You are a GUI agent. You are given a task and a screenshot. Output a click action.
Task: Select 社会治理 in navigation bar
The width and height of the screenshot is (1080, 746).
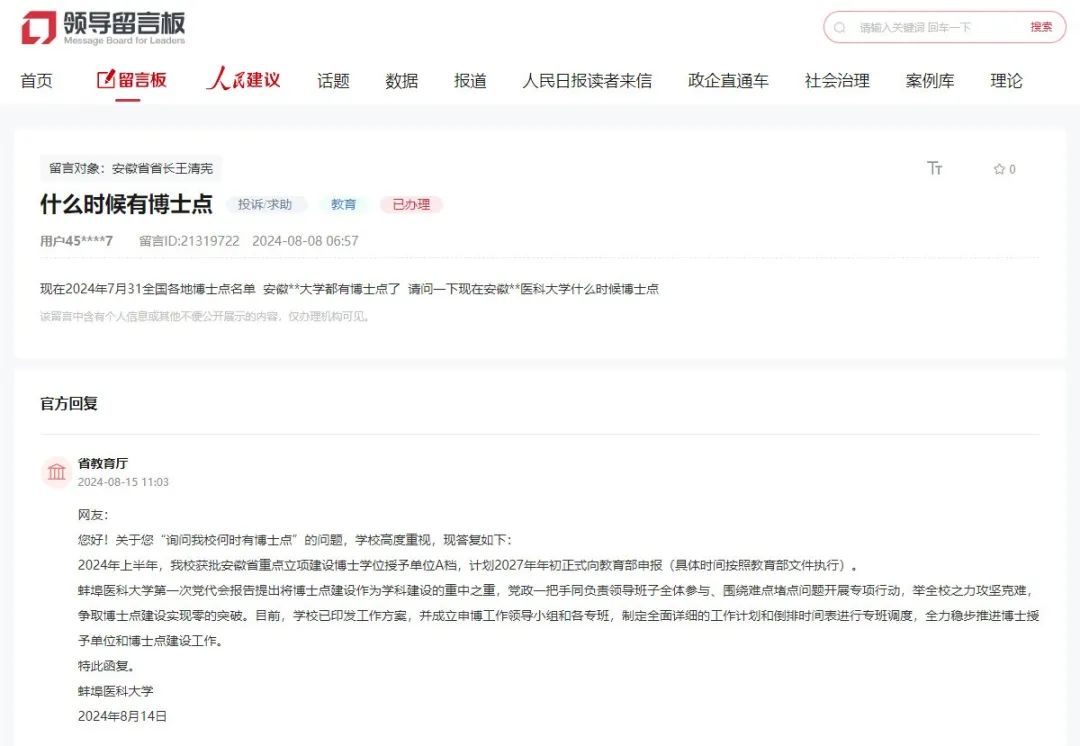click(x=837, y=81)
